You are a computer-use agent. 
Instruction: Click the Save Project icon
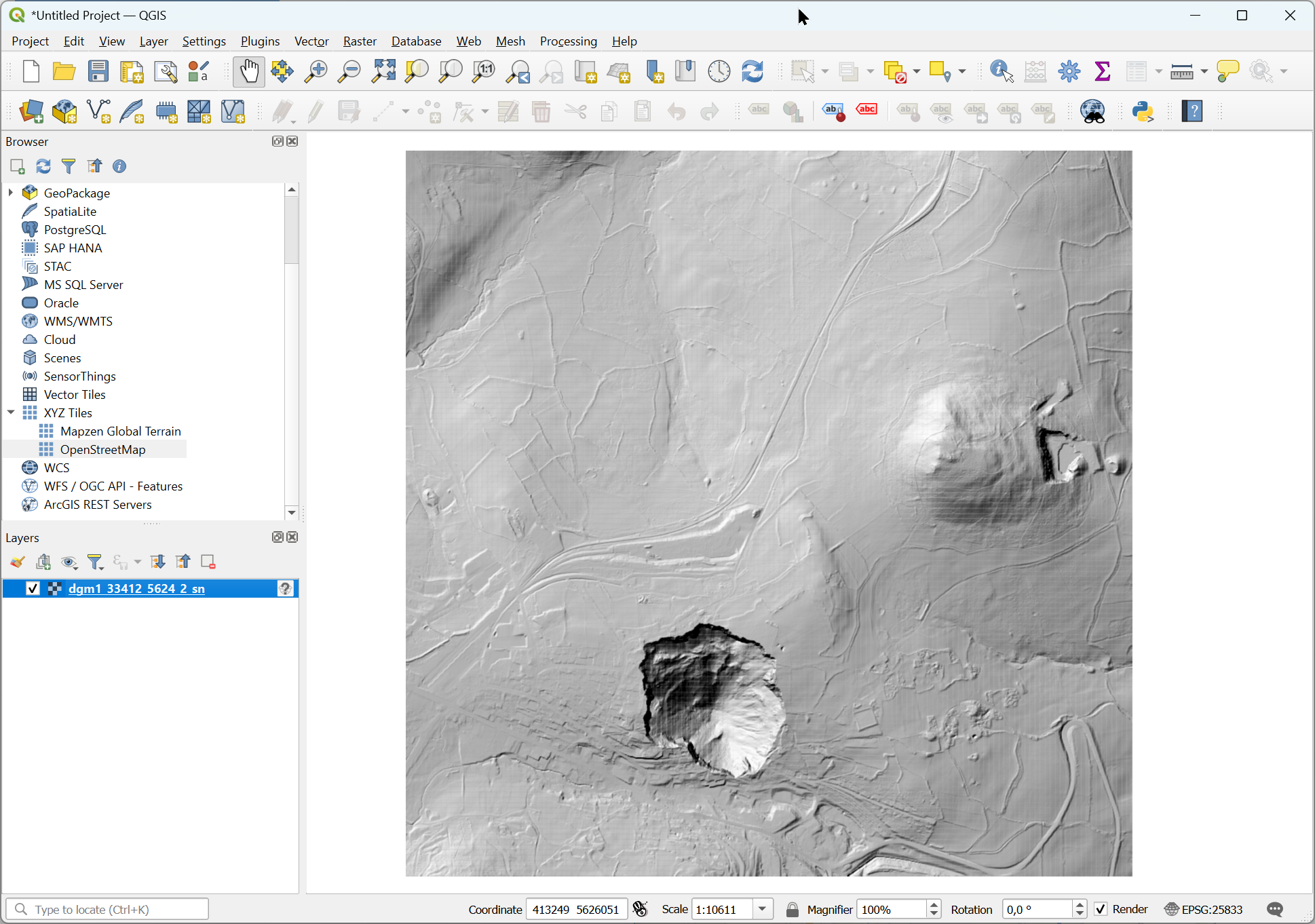(x=98, y=71)
